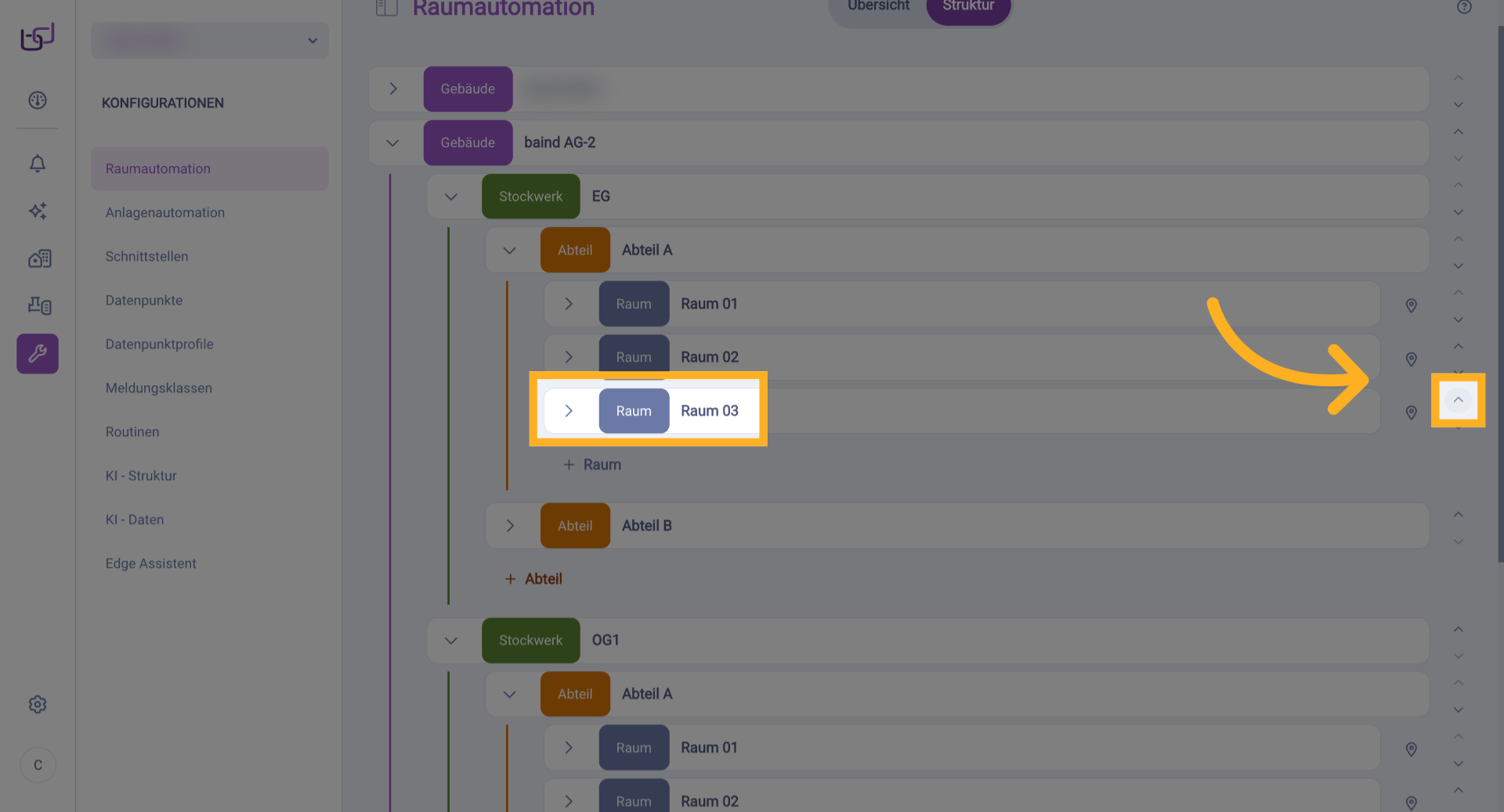
Task: Open Datenpunkte in the configuration menu
Action: point(144,300)
